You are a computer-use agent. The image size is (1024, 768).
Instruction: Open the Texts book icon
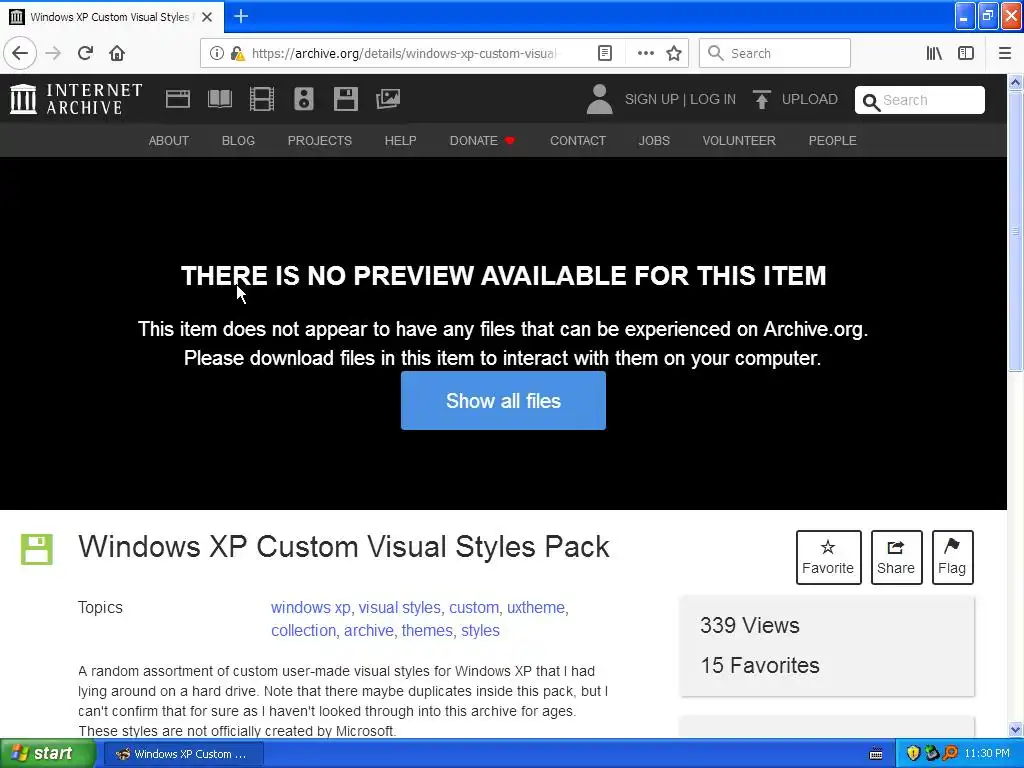pos(219,99)
